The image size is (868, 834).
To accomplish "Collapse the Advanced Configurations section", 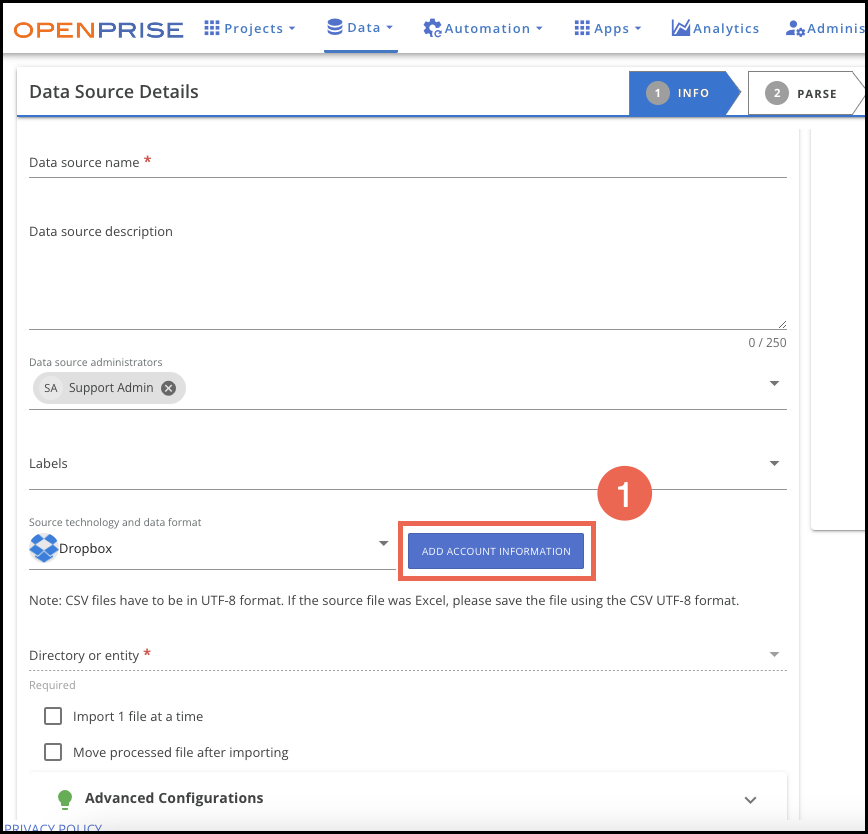I will 750,799.
